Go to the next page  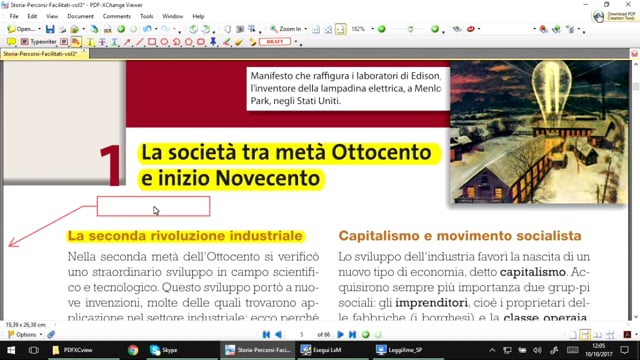click(x=340, y=335)
